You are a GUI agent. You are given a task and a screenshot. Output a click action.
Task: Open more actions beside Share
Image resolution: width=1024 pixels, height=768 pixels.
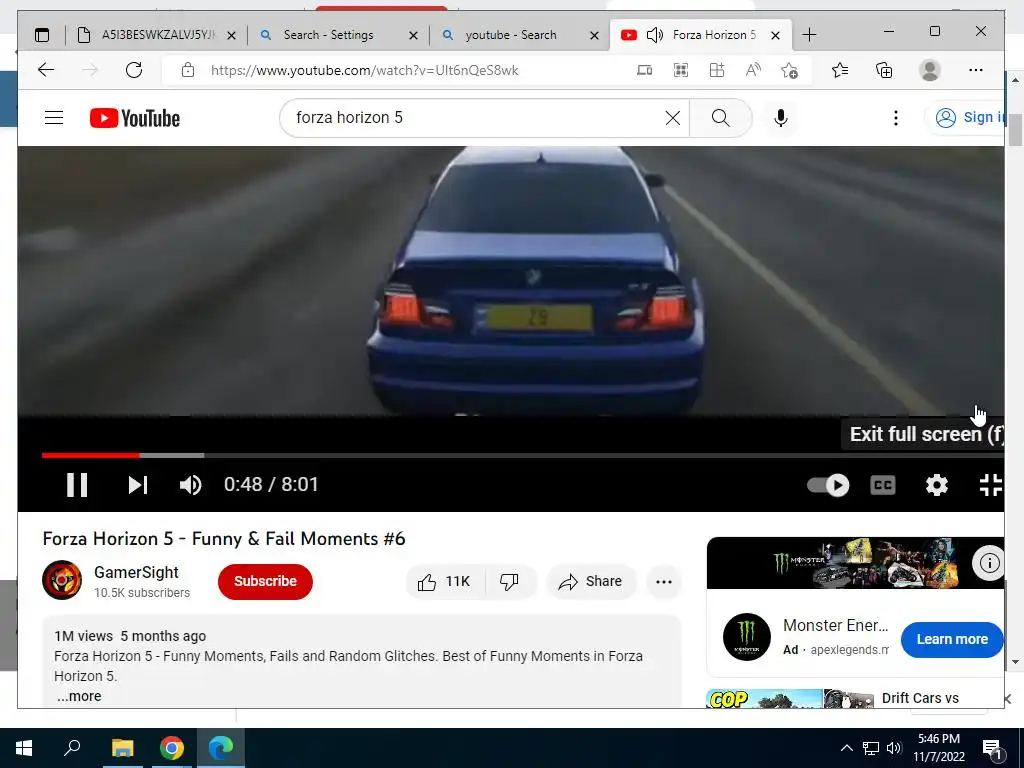pyautogui.click(x=664, y=581)
